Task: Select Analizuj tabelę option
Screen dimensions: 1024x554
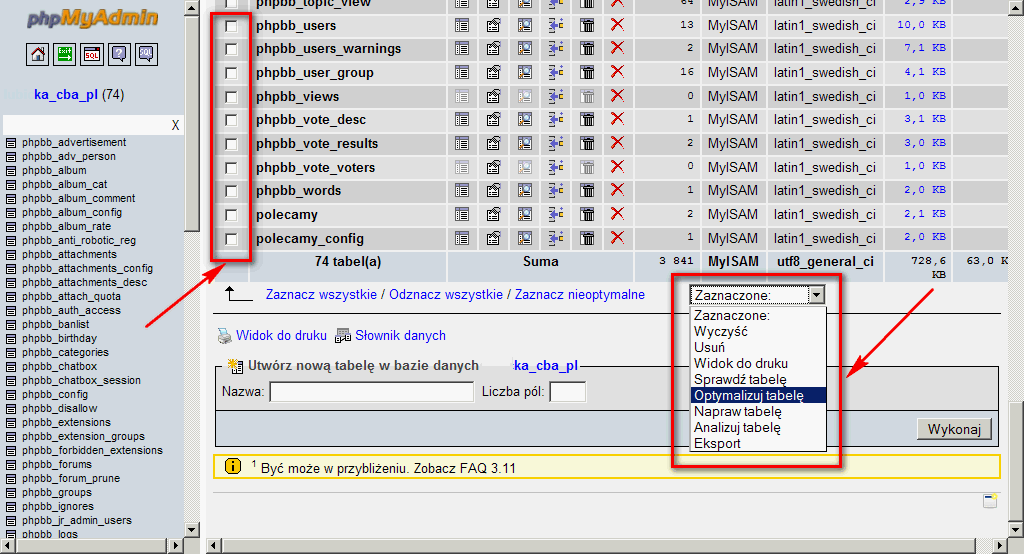Action: click(758, 428)
